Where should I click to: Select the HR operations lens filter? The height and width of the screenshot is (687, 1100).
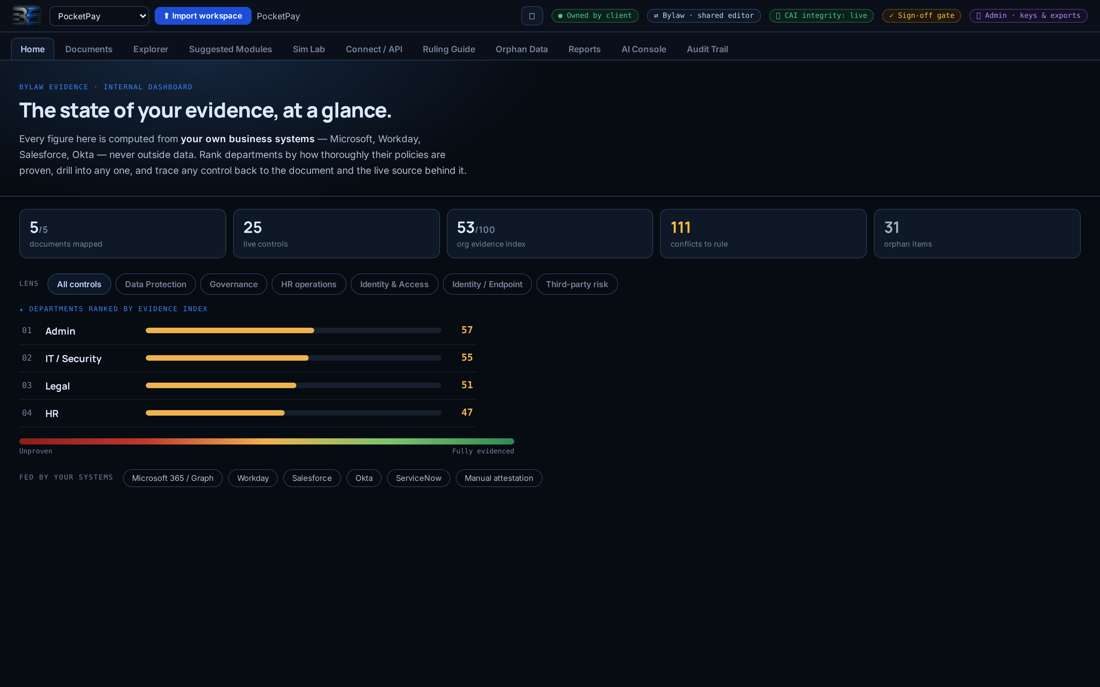pos(309,284)
